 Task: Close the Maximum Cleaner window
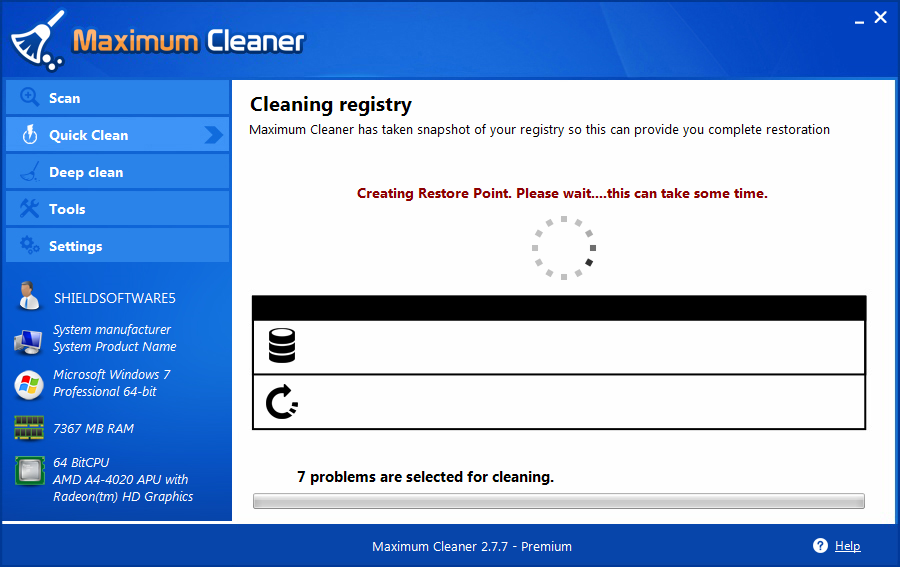[x=880, y=17]
